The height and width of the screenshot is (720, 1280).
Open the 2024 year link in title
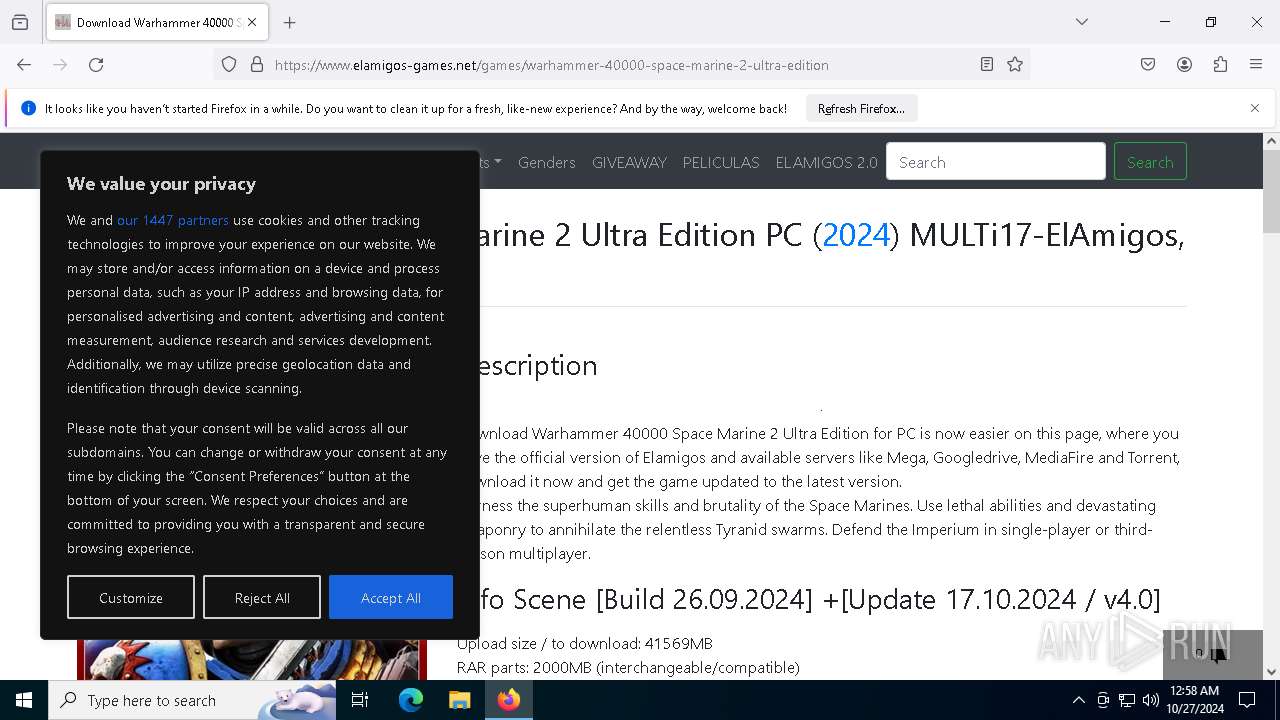coord(856,235)
